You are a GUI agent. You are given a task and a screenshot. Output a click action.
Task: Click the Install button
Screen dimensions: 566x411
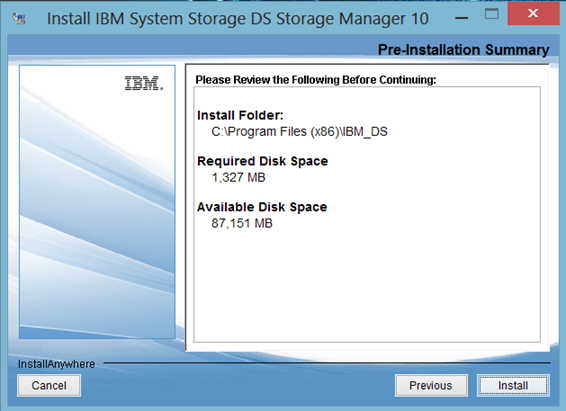(x=513, y=385)
